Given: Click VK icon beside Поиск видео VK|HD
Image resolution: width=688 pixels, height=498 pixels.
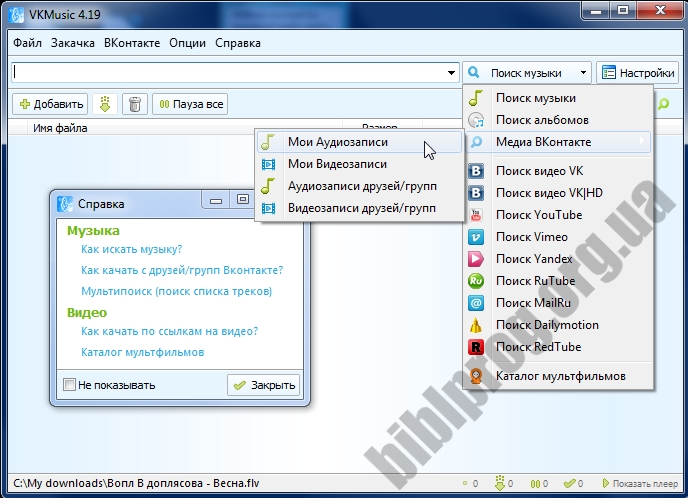Looking at the screenshot, I should coord(476,193).
